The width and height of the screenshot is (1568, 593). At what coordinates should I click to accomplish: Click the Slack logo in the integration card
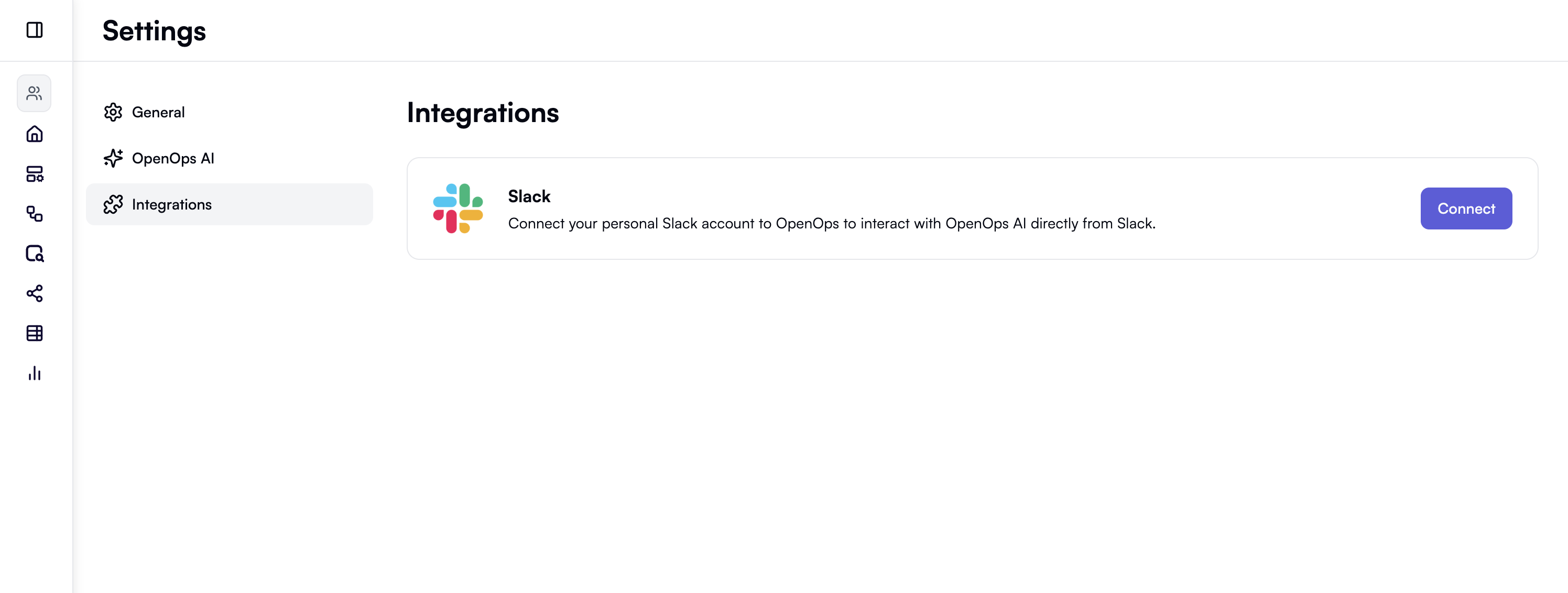[456, 208]
